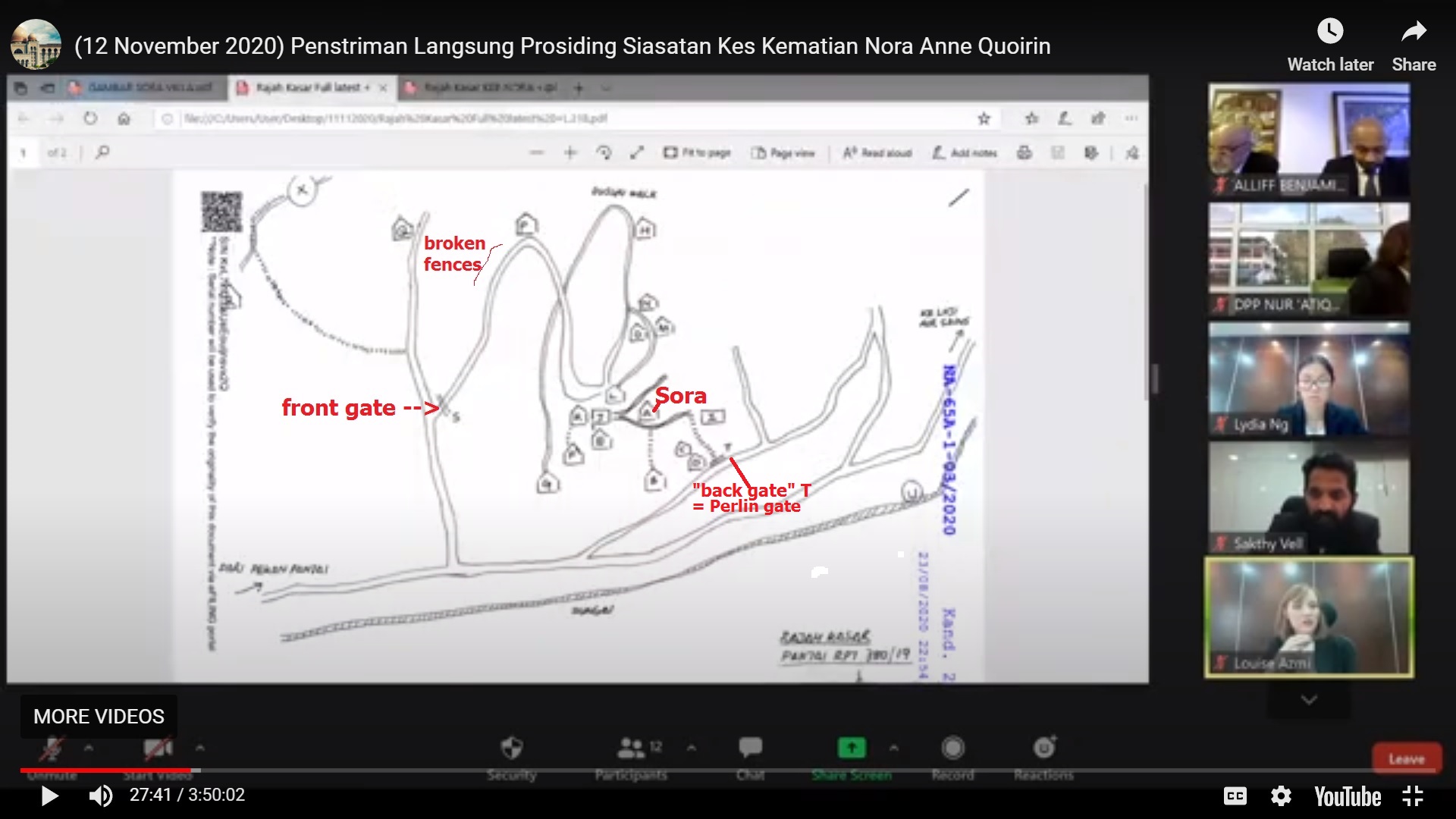Viewport: 1456px width, 819px height.
Task: Exit fullscreen mode
Action: pos(1412,795)
